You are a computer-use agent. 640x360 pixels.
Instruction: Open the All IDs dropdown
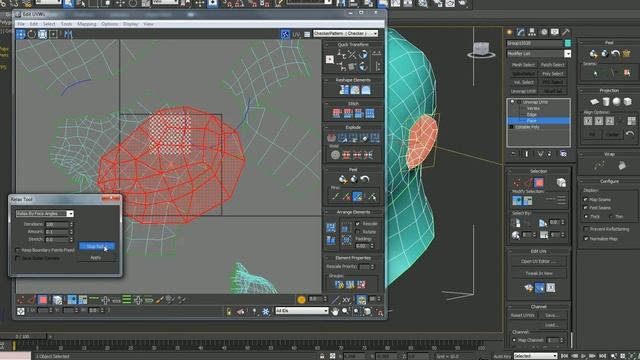tap(302, 311)
